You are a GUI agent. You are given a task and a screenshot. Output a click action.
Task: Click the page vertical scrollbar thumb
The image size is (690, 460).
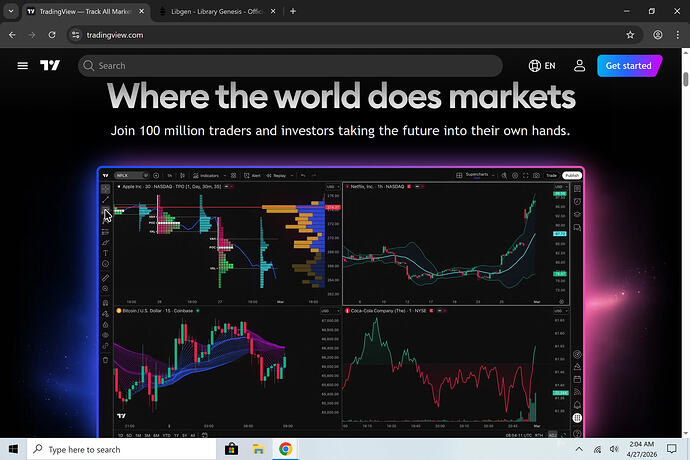686,80
